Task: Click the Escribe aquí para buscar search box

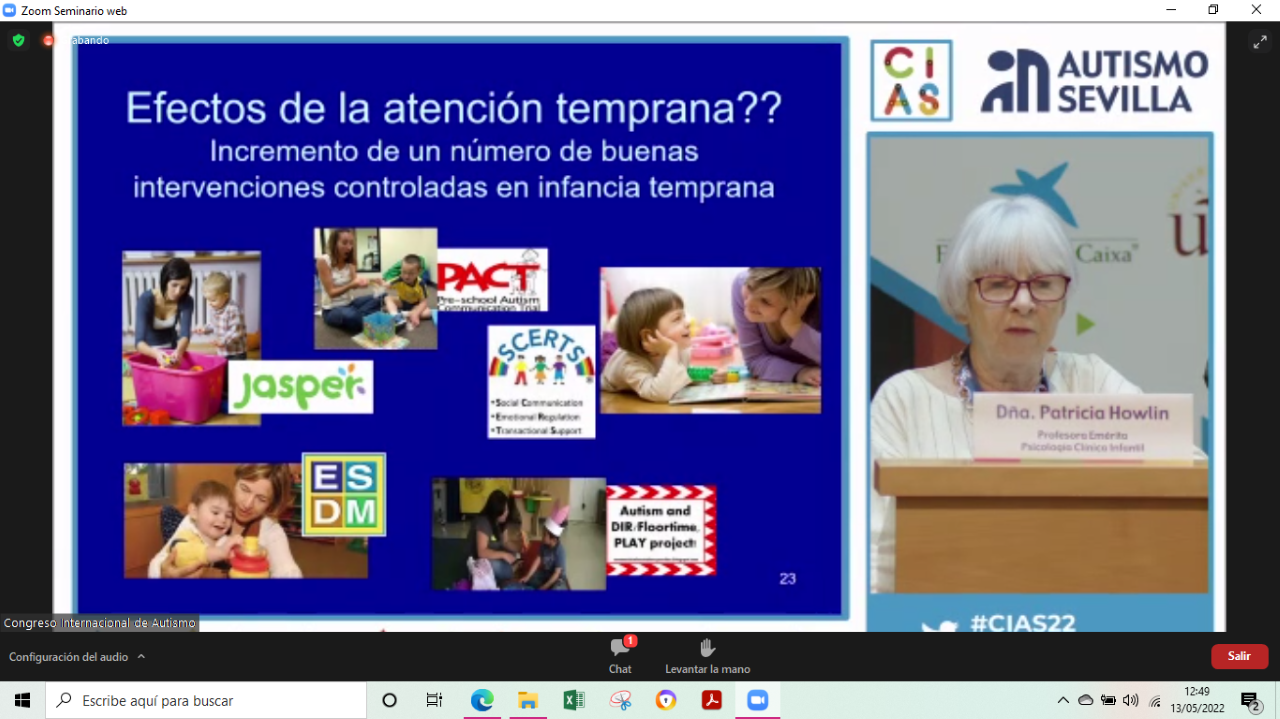Action: coord(206,700)
